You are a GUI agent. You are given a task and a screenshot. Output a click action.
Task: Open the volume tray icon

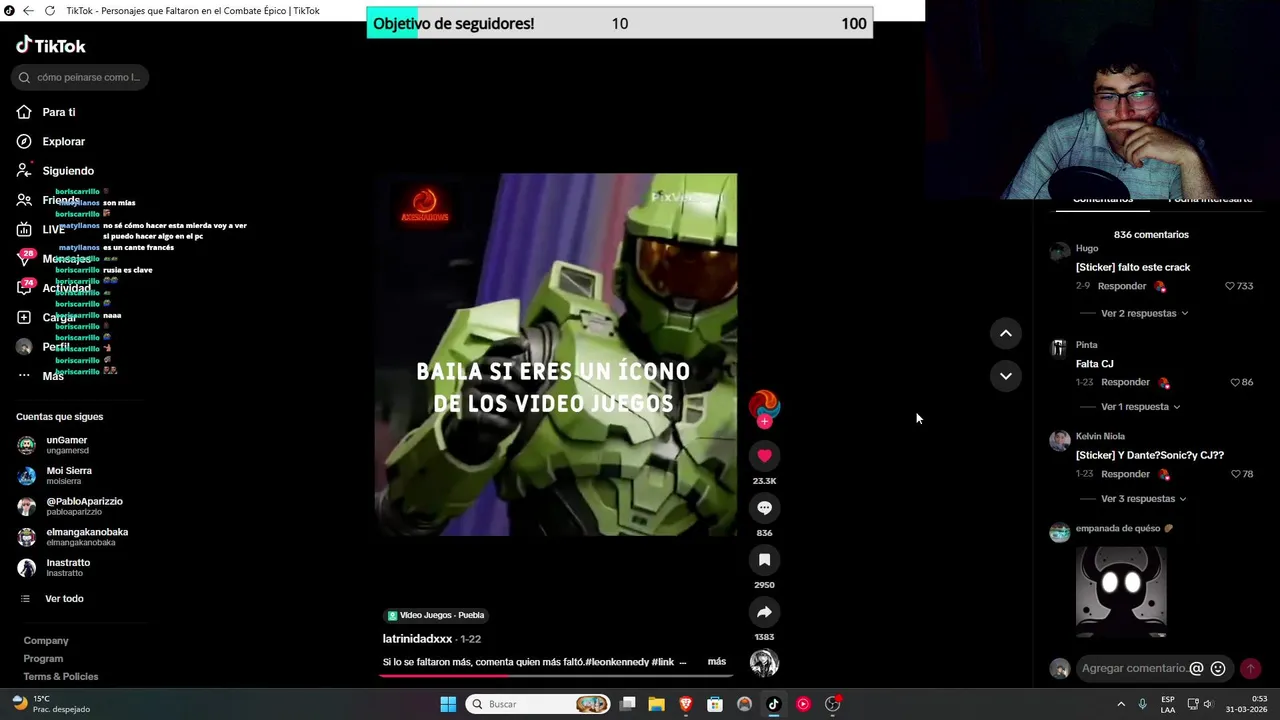[x=1207, y=704]
